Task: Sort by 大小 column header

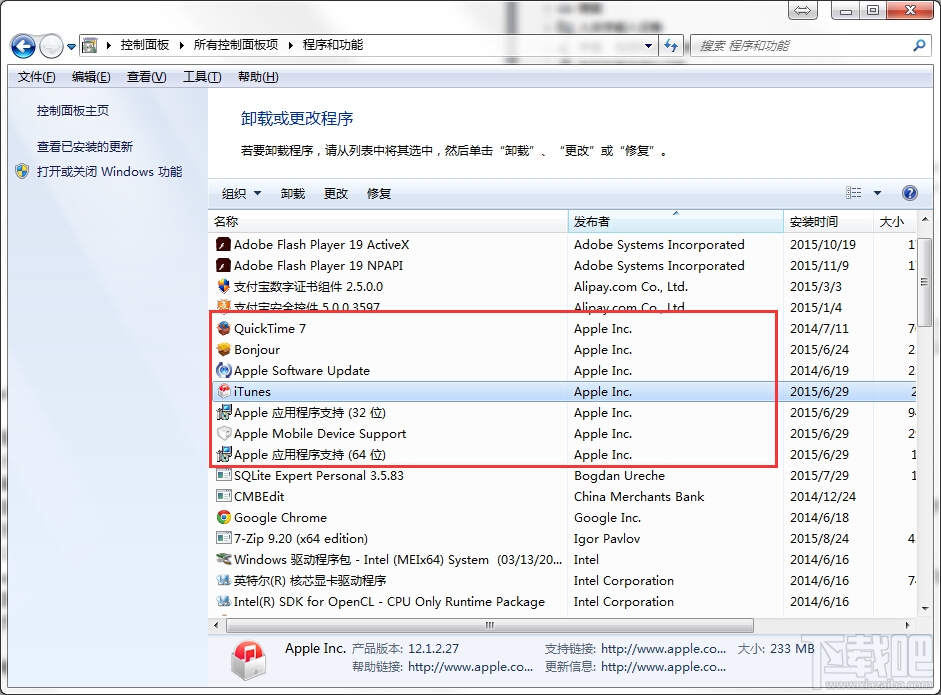Action: coord(894,221)
